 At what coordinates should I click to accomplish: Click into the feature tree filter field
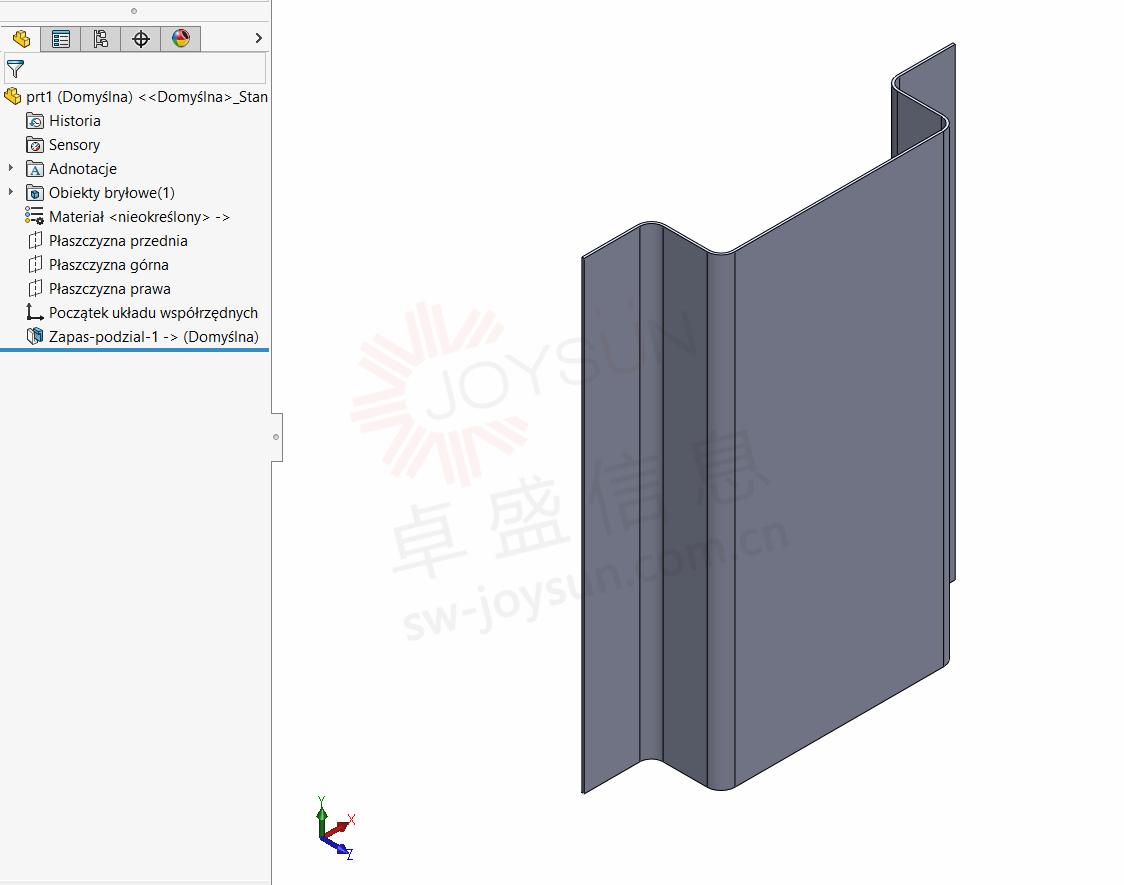click(x=135, y=69)
